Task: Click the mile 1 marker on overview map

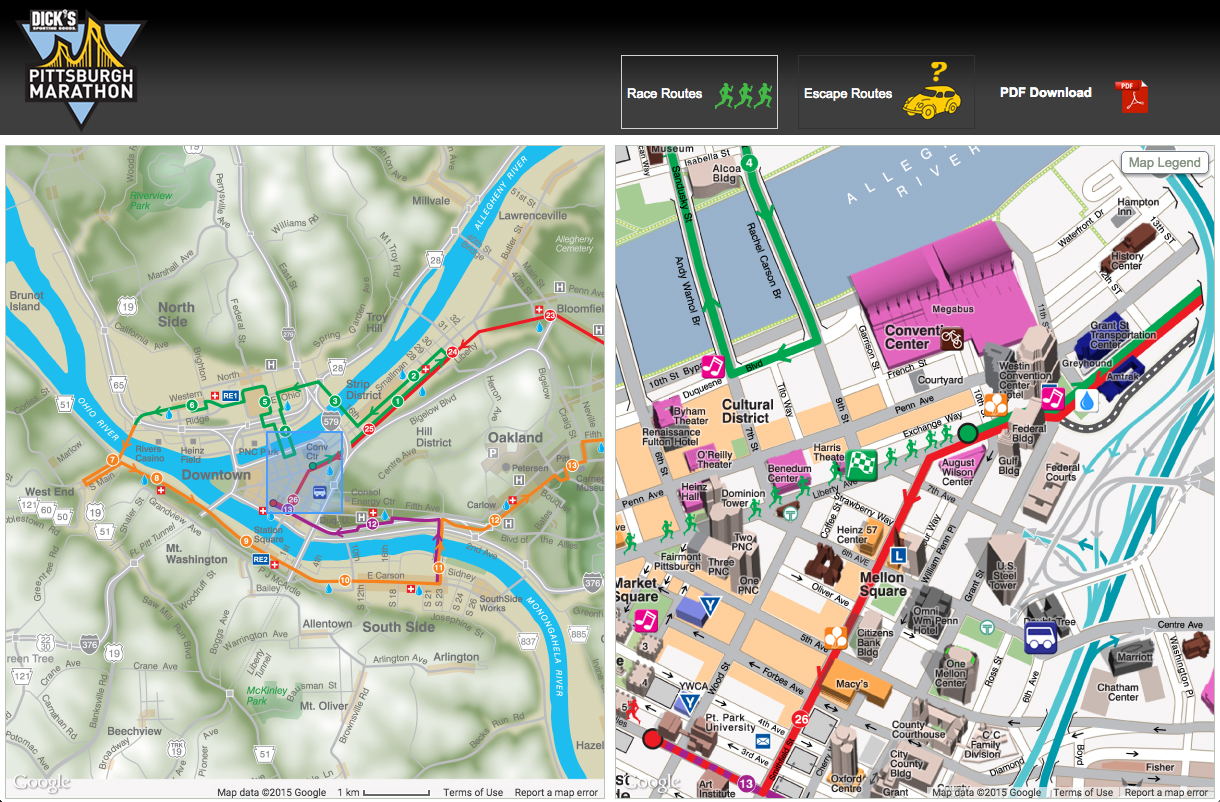Action: click(x=397, y=401)
